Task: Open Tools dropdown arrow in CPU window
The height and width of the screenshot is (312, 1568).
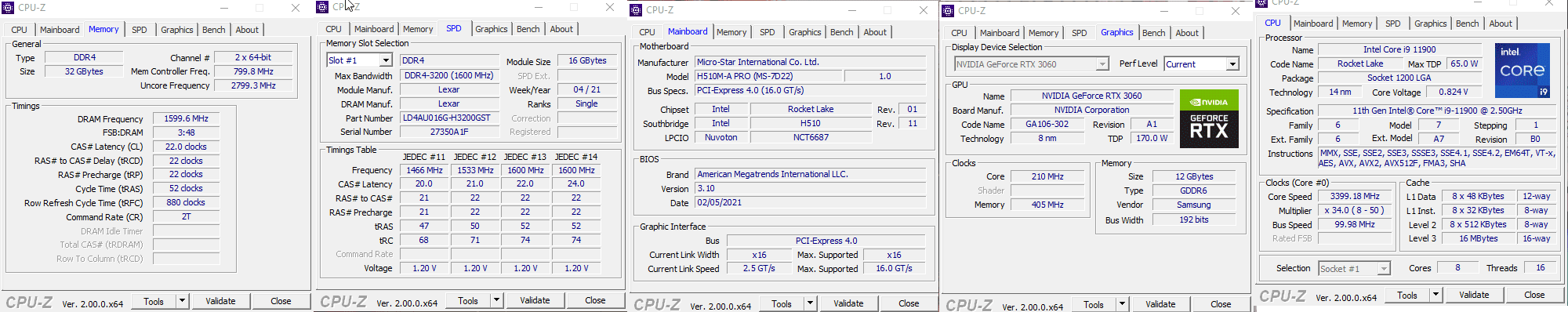Action: pos(1436,295)
